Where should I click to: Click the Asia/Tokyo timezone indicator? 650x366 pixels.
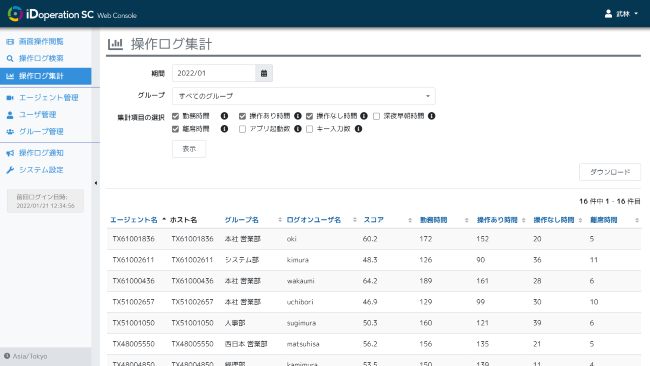[26, 356]
